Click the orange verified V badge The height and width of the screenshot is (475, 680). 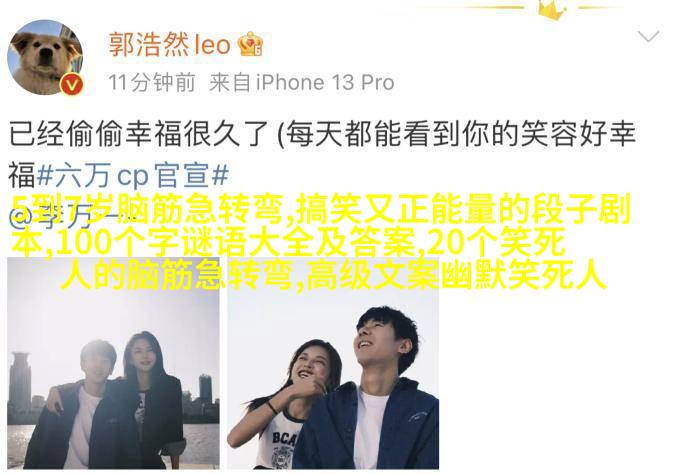point(72,84)
